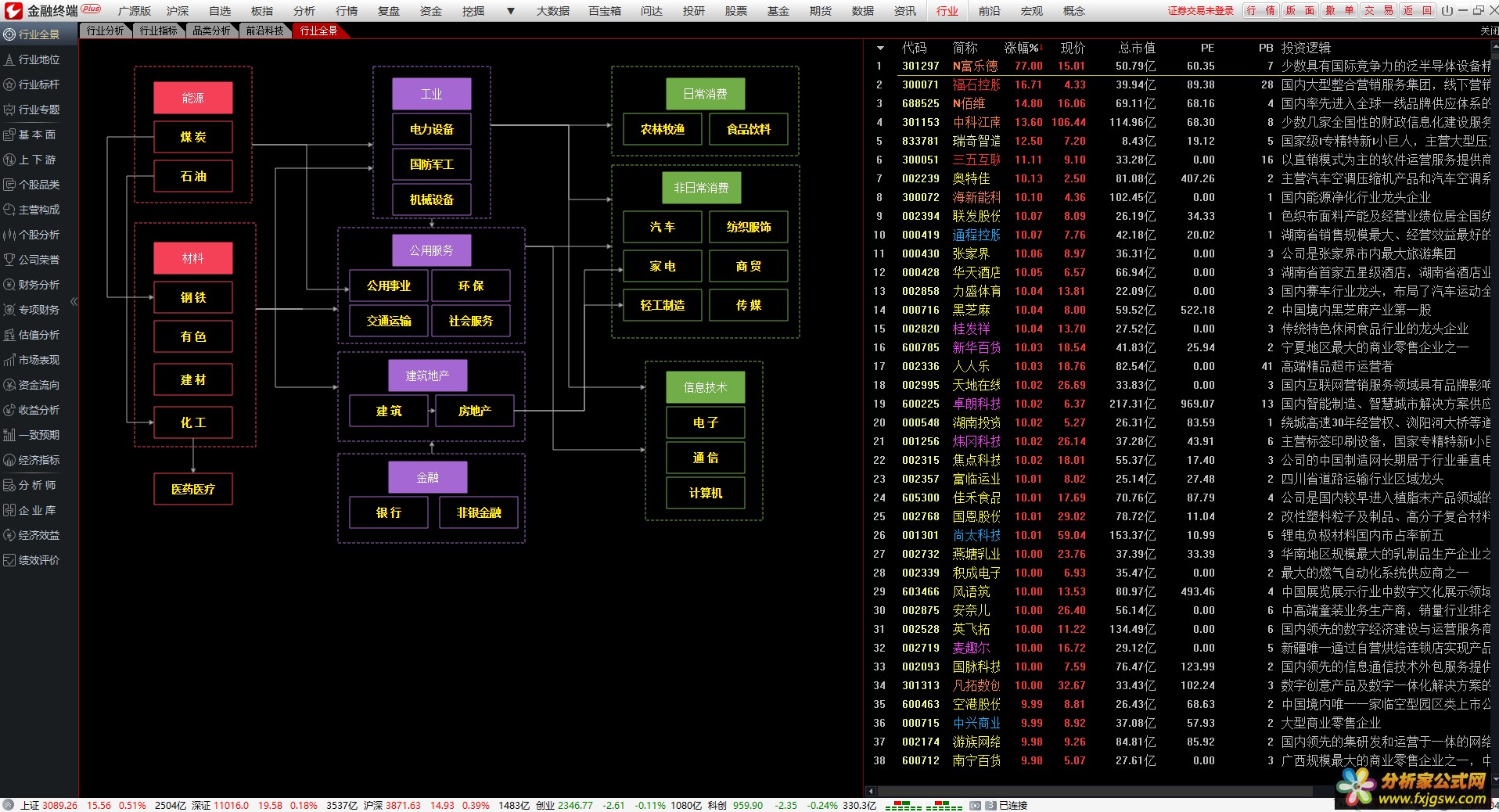The height and width of the screenshot is (812, 1499).
Task: Open 财务分析 icon in sidebar
Action: pyautogui.click(x=9, y=285)
